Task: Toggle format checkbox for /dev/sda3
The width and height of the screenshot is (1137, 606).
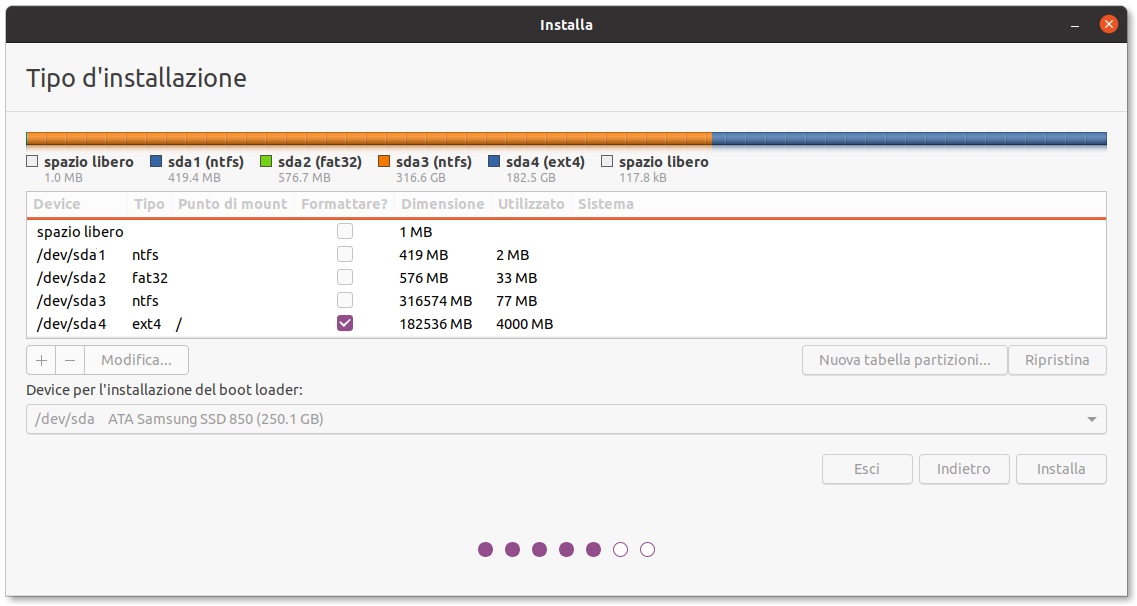Action: [345, 301]
